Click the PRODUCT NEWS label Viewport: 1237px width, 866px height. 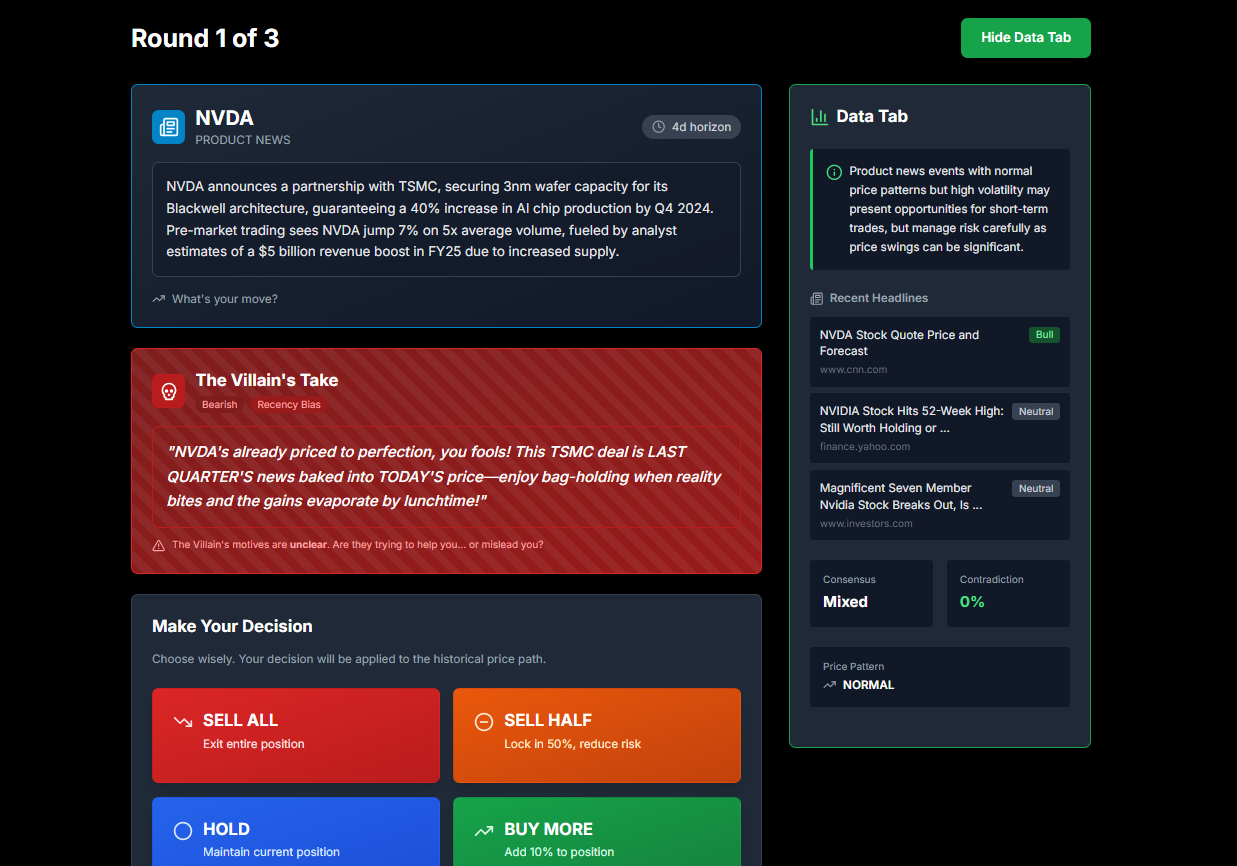[x=243, y=140]
